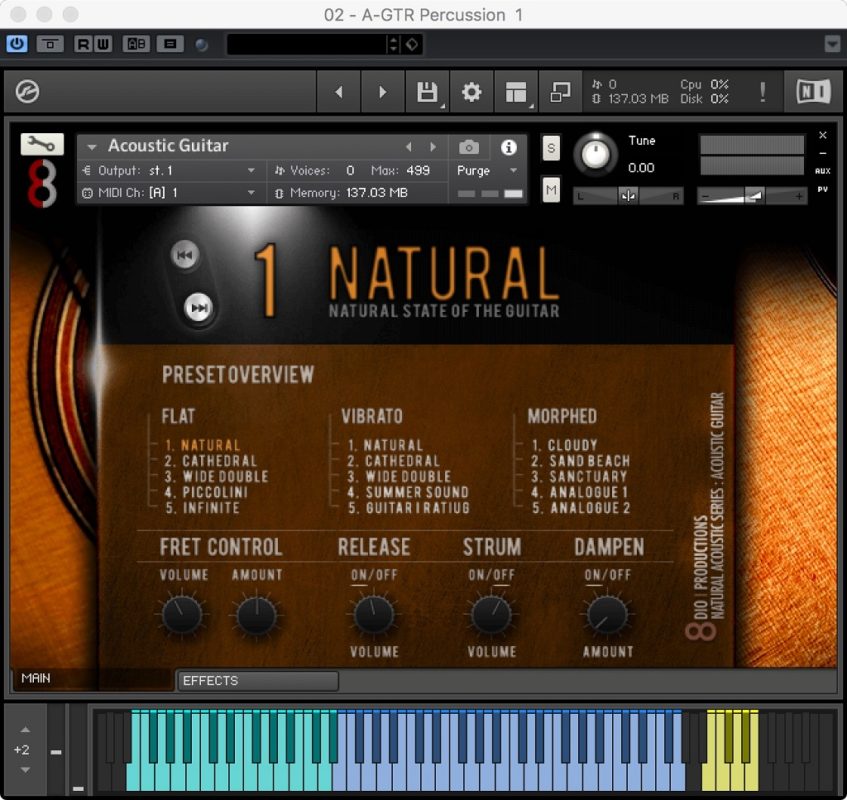847x800 pixels.
Task: Open the Purge dropdown menu
Action: click(487, 171)
